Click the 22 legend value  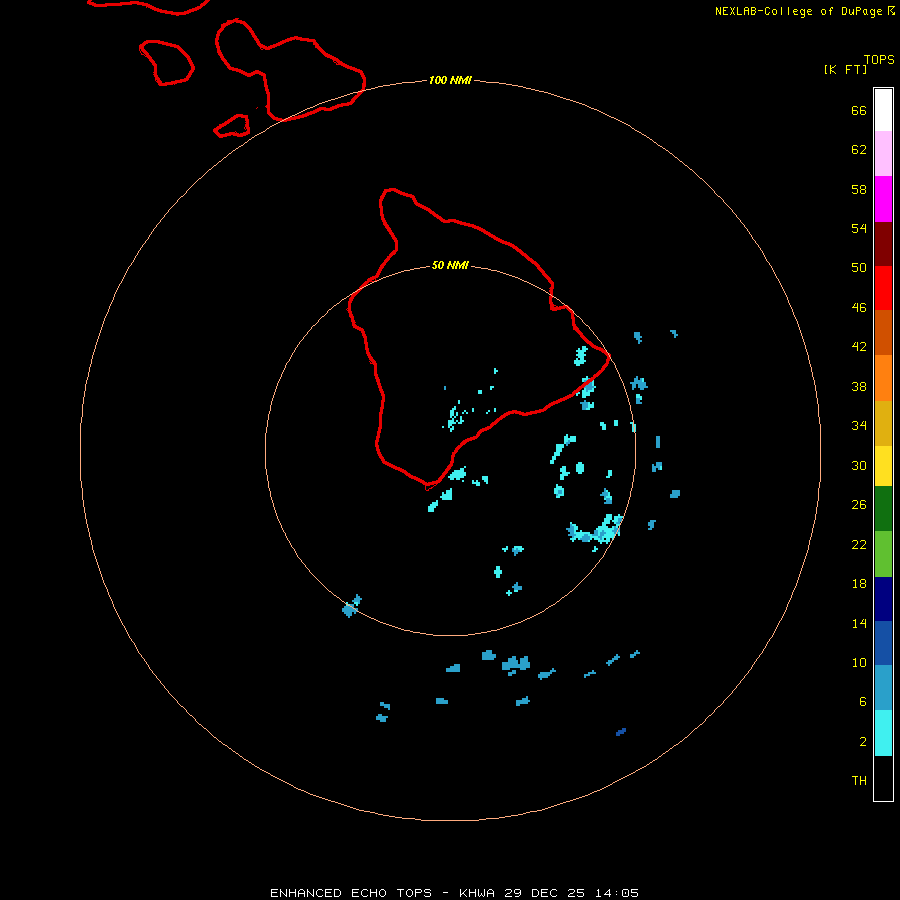pos(859,545)
